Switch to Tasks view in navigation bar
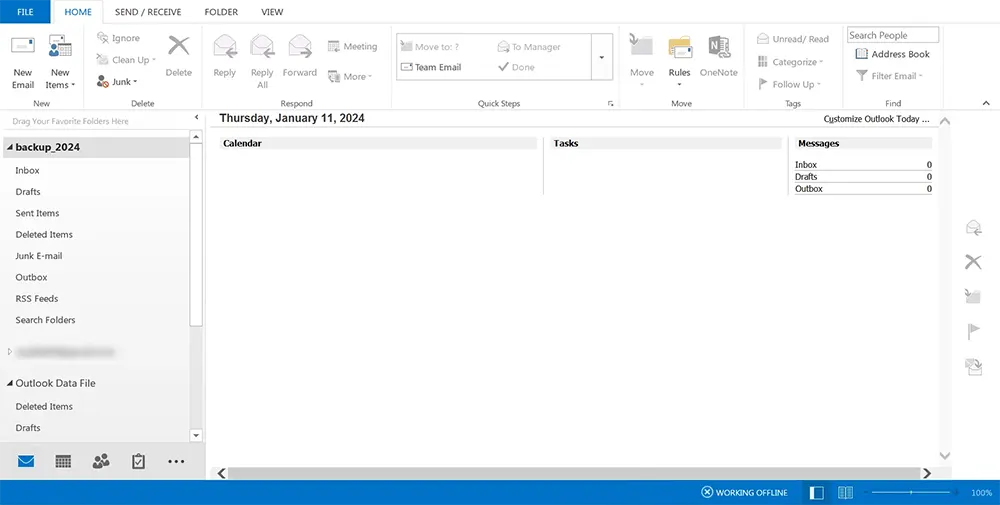The image size is (1000, 505). point(138,461)
